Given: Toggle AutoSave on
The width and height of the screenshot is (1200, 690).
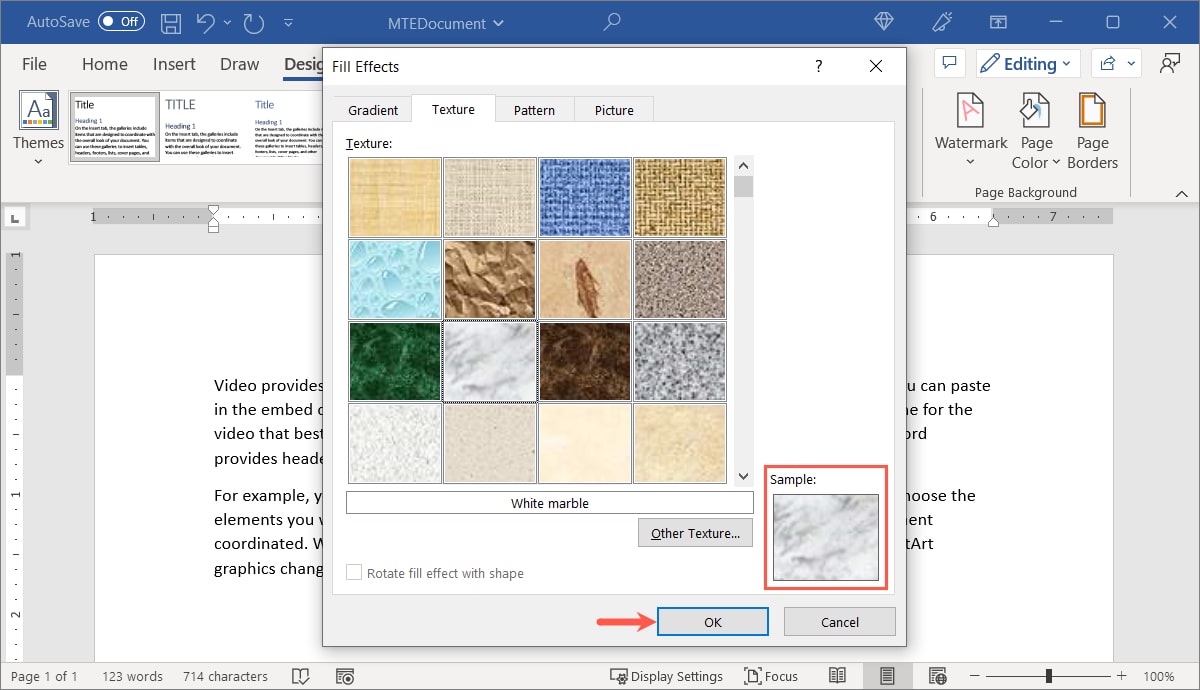Looking at the screenshot, I should click(120, 21).
